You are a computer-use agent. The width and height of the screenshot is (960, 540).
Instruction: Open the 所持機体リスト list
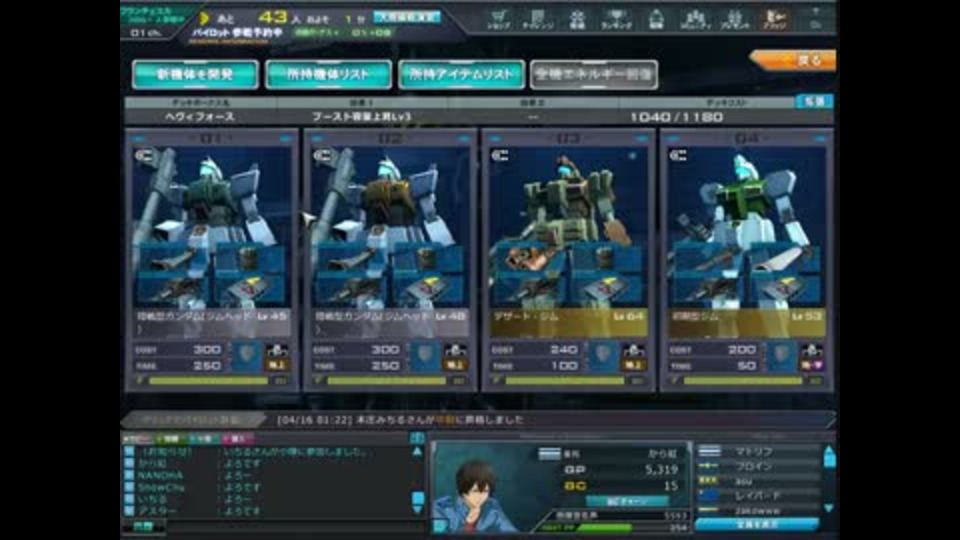pos(328,75)
